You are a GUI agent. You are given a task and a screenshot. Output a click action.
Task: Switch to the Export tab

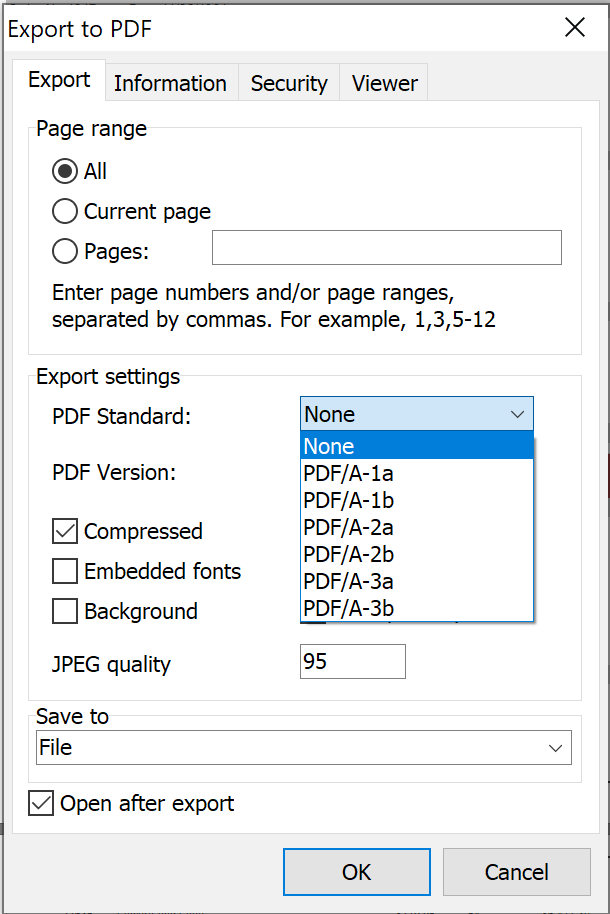[59, 80]
